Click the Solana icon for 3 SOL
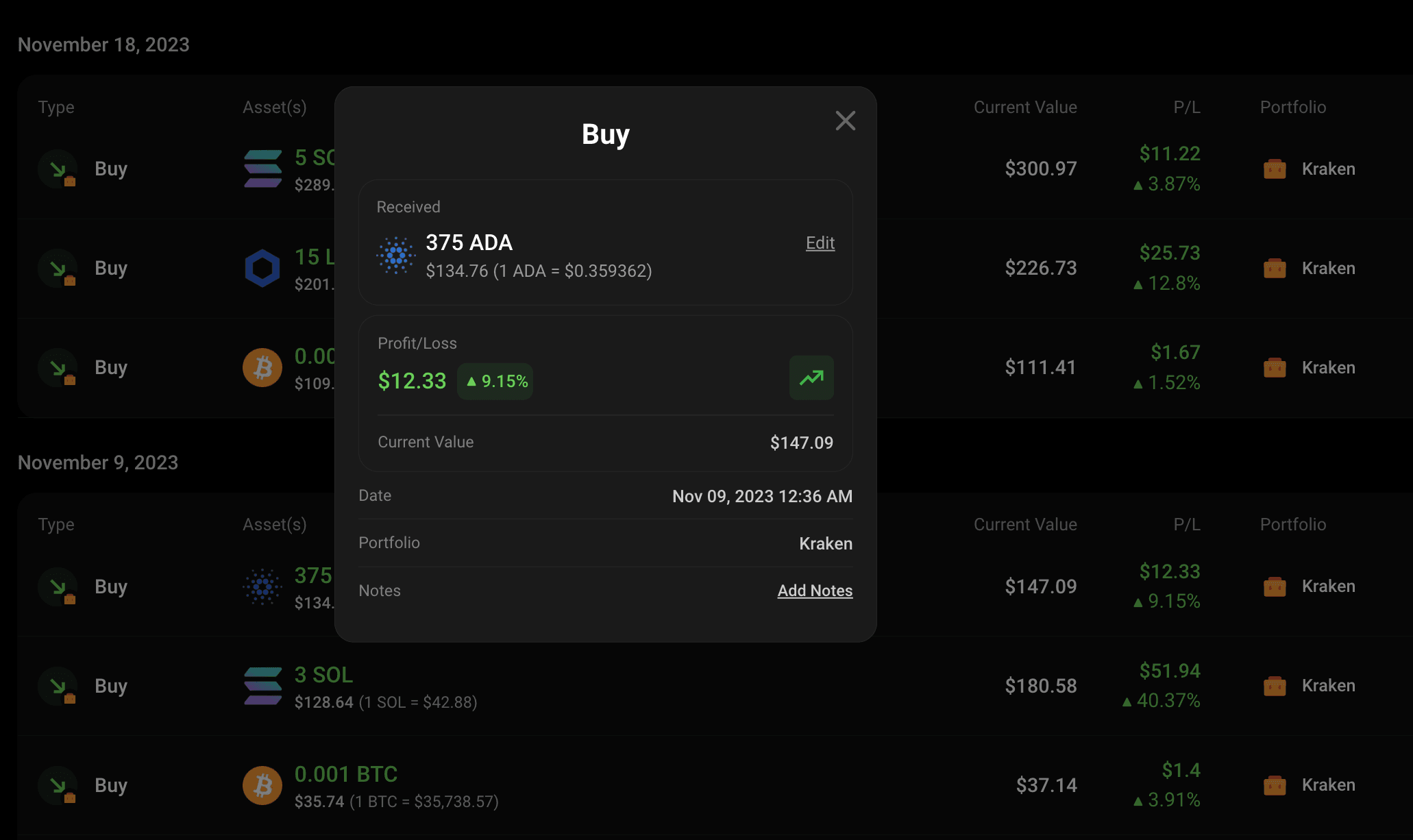Image resolution: width=1413 pixels, height=840 pixels. [262, 686]
